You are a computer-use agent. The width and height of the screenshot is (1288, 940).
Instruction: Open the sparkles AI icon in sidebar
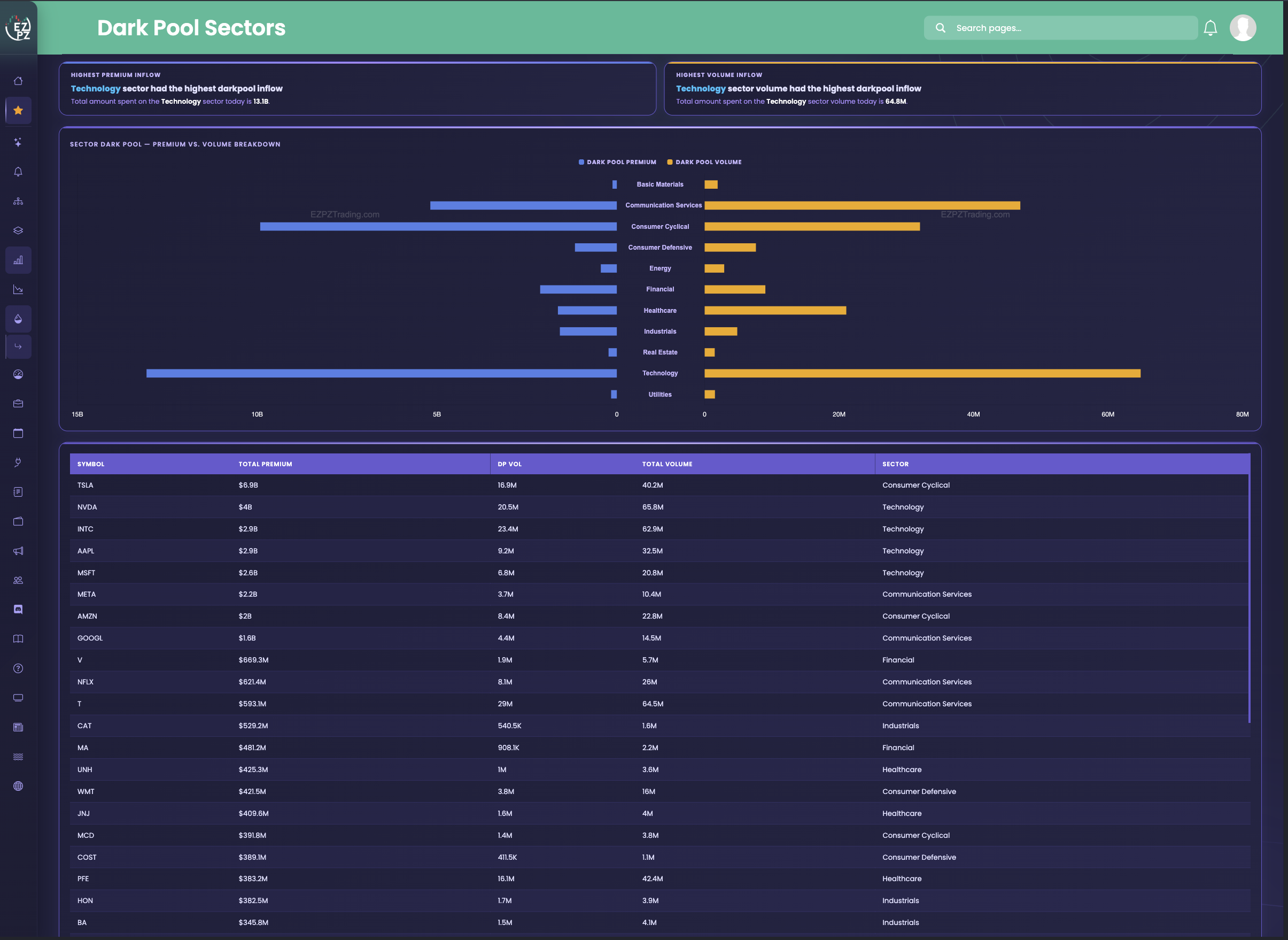click(18, 142)
